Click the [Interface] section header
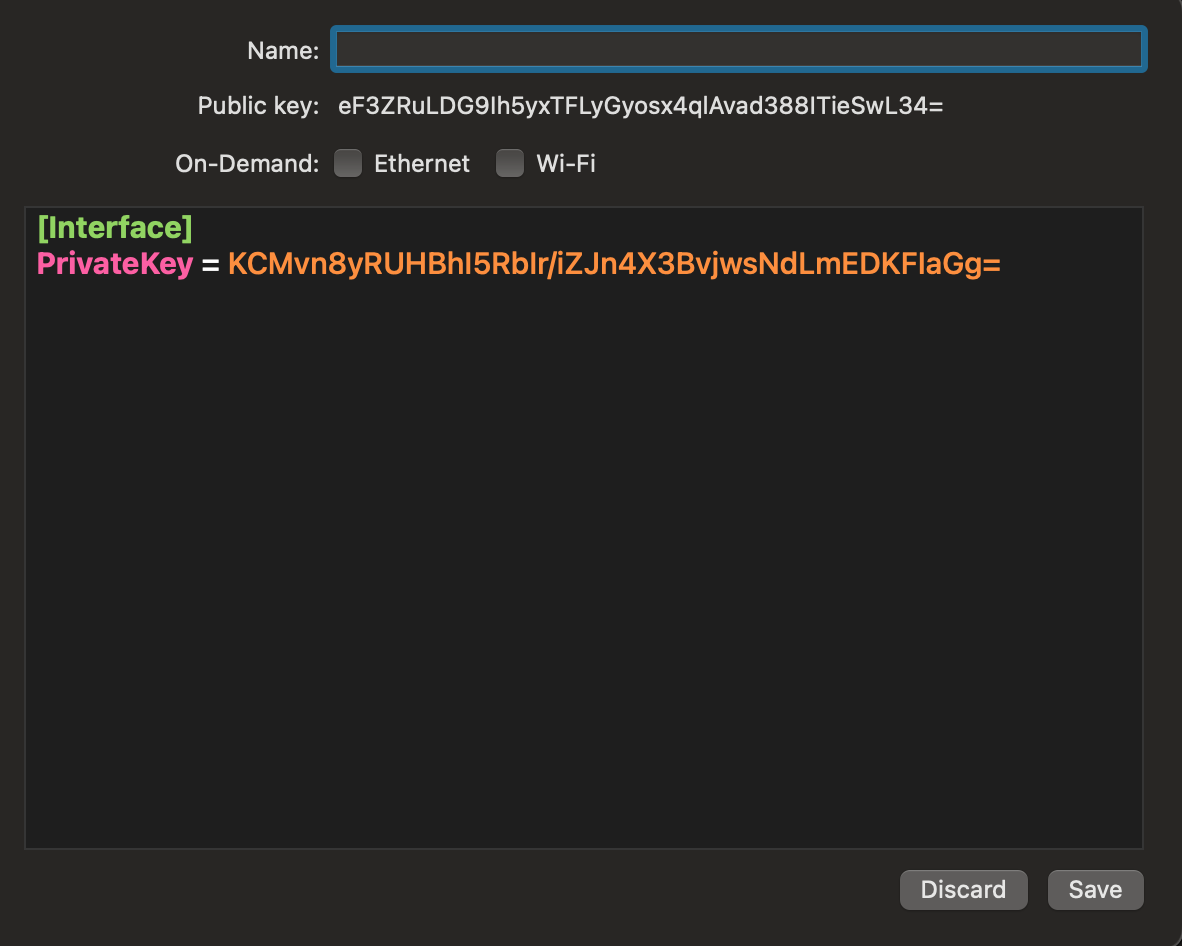Image resolution: width=1182 pixels, height=946 pixels. point(114,227)
